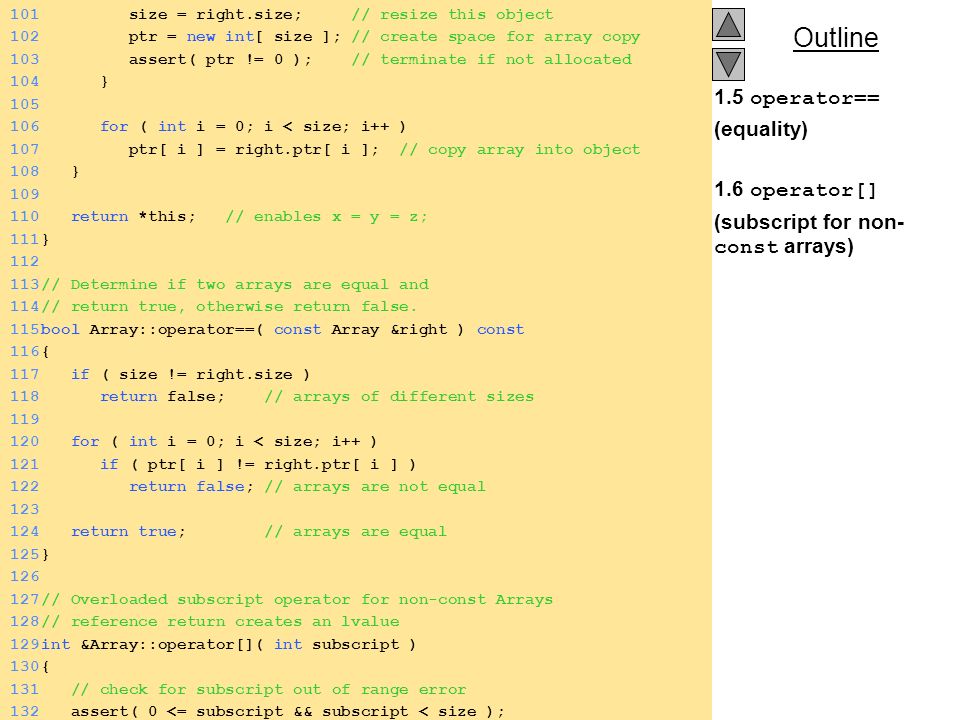Select the '1.5 operator==' outline entry
The width and height of the screenshot is (960, 720).
point(797,97)
